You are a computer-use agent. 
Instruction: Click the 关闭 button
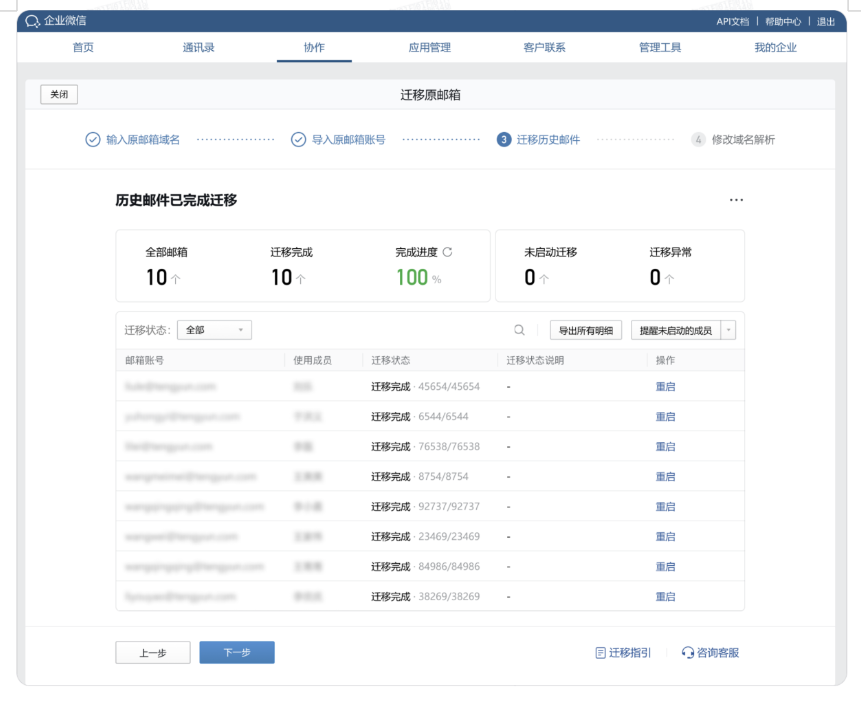[58, 93]
